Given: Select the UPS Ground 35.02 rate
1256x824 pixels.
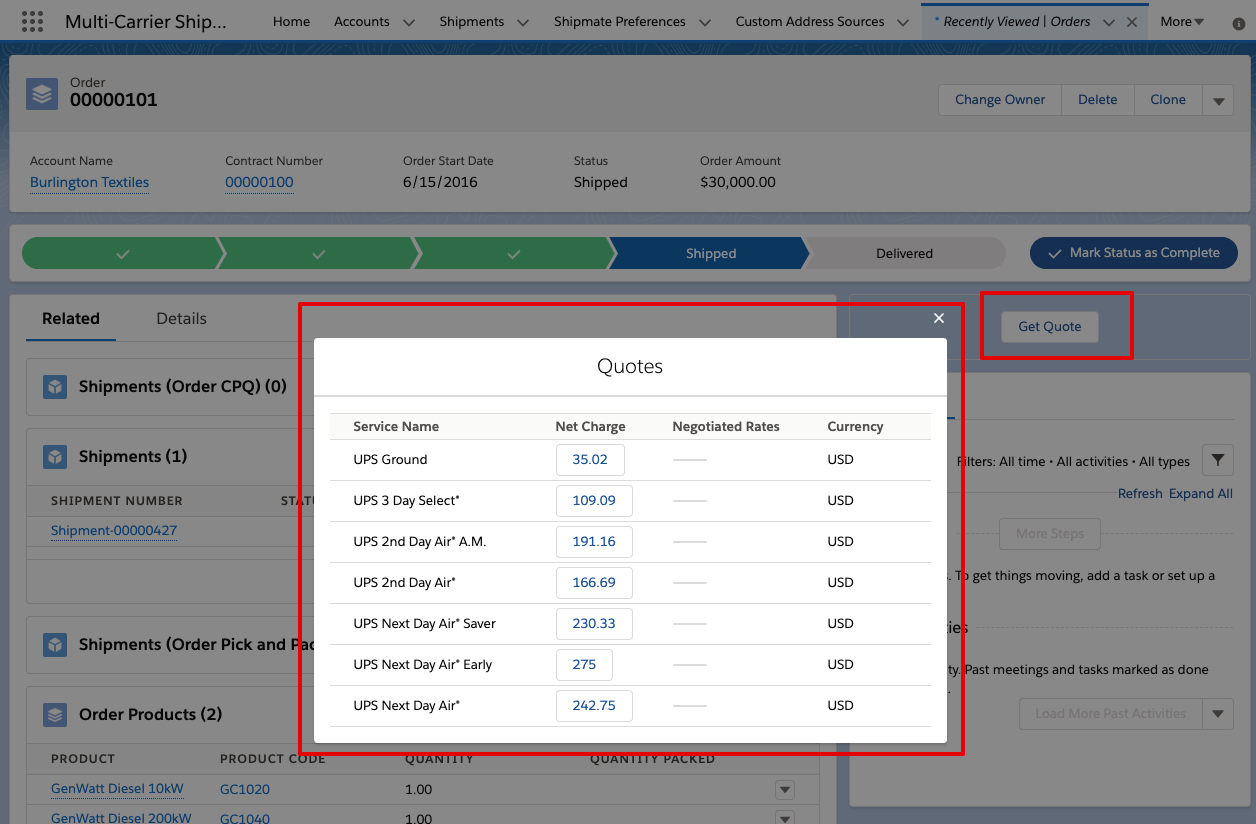Looking at the screenshot, I should (x=590, y=460).
